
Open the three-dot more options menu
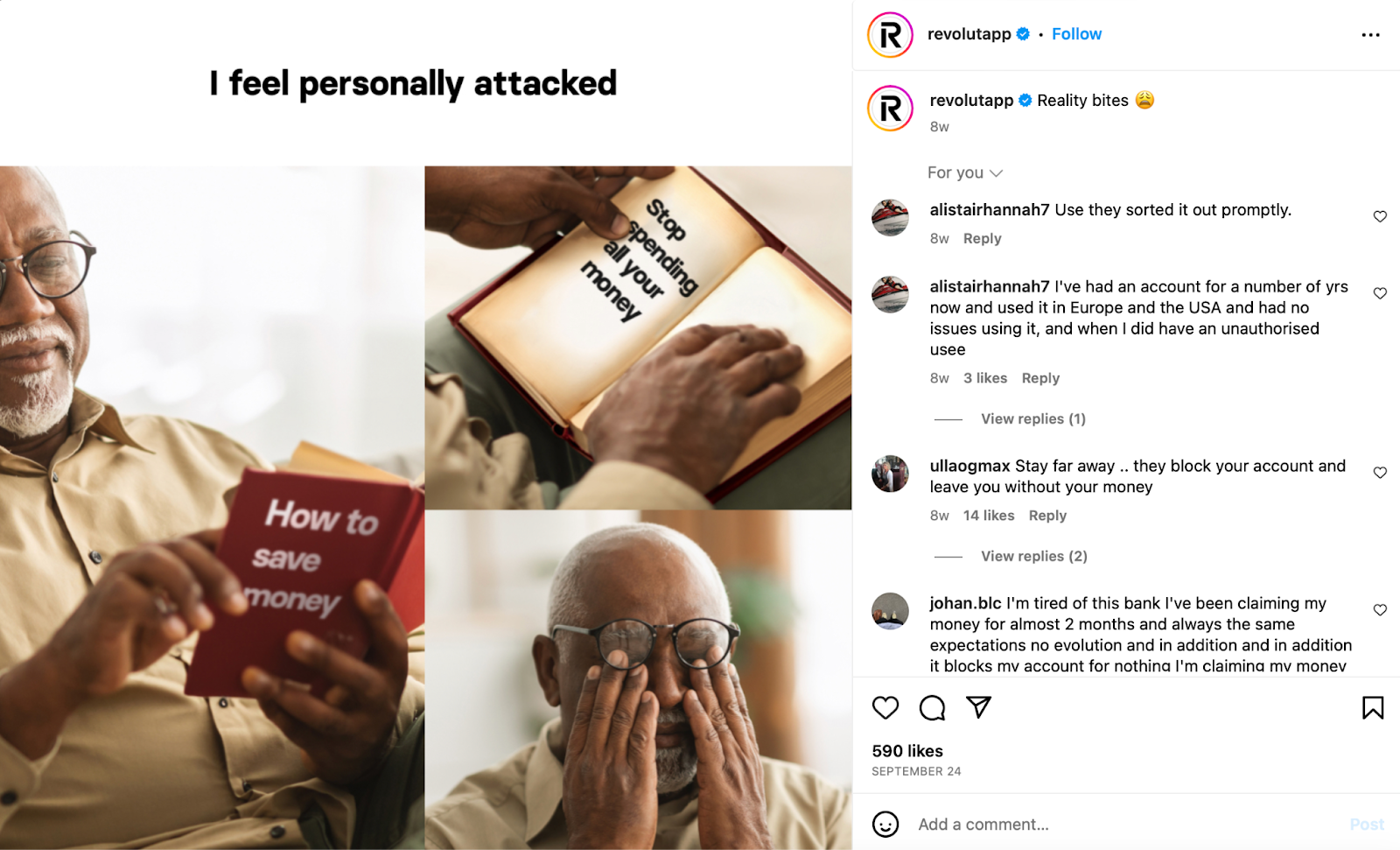1370,35
